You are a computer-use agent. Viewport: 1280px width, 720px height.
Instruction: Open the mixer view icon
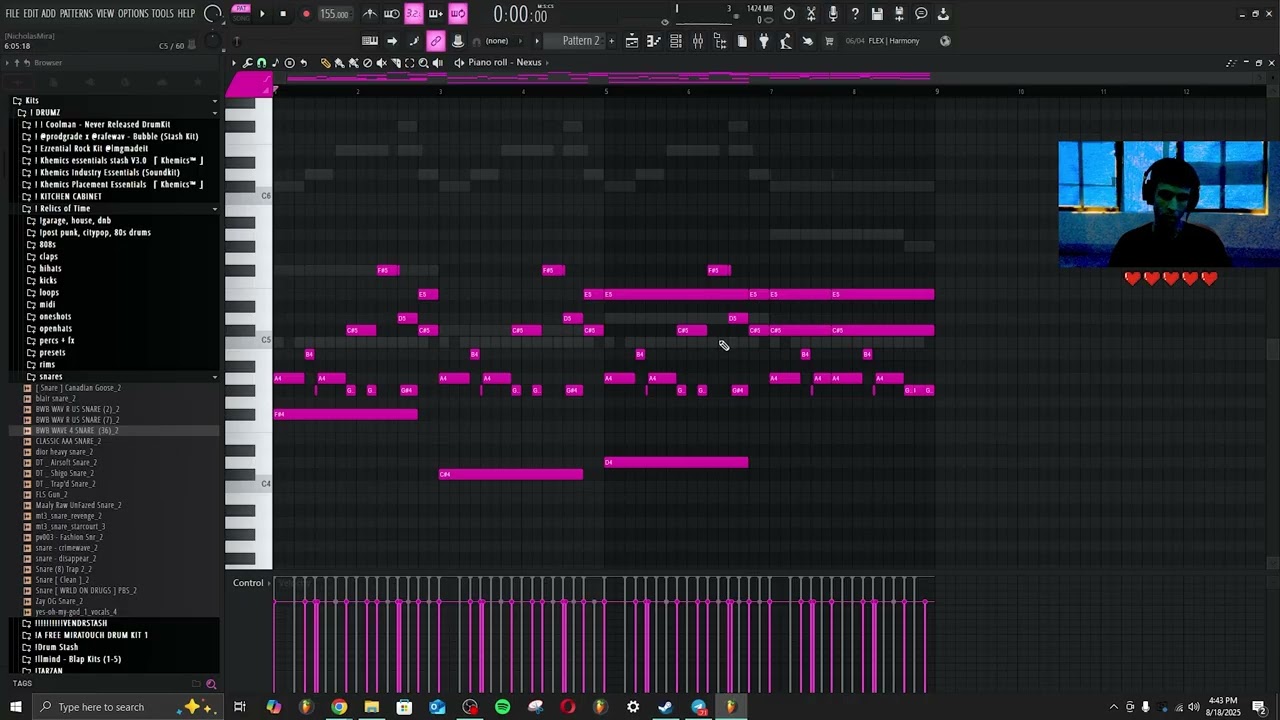pos(698,41)
